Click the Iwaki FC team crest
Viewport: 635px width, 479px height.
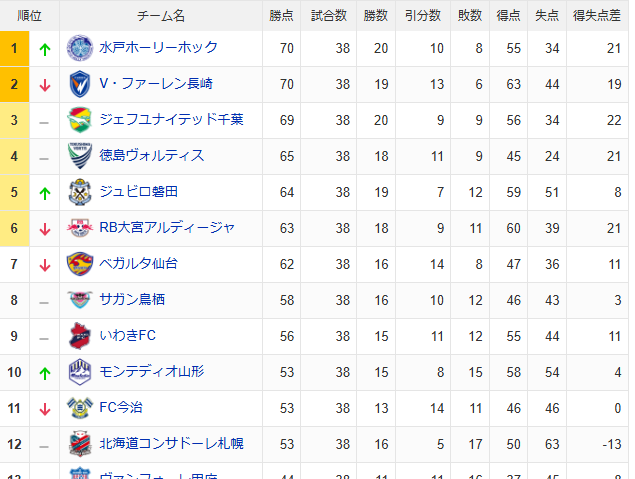(x=79, y=336)
